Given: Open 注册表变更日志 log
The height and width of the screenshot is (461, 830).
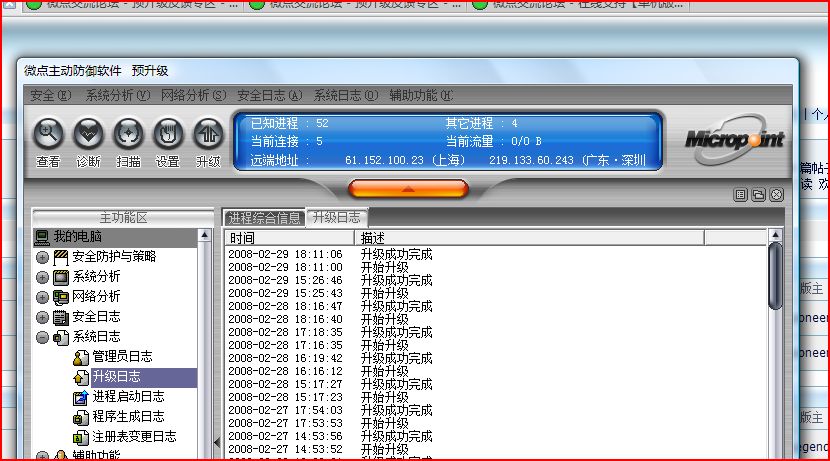Looking at the screenshot, I should click(x=134, y=437).
